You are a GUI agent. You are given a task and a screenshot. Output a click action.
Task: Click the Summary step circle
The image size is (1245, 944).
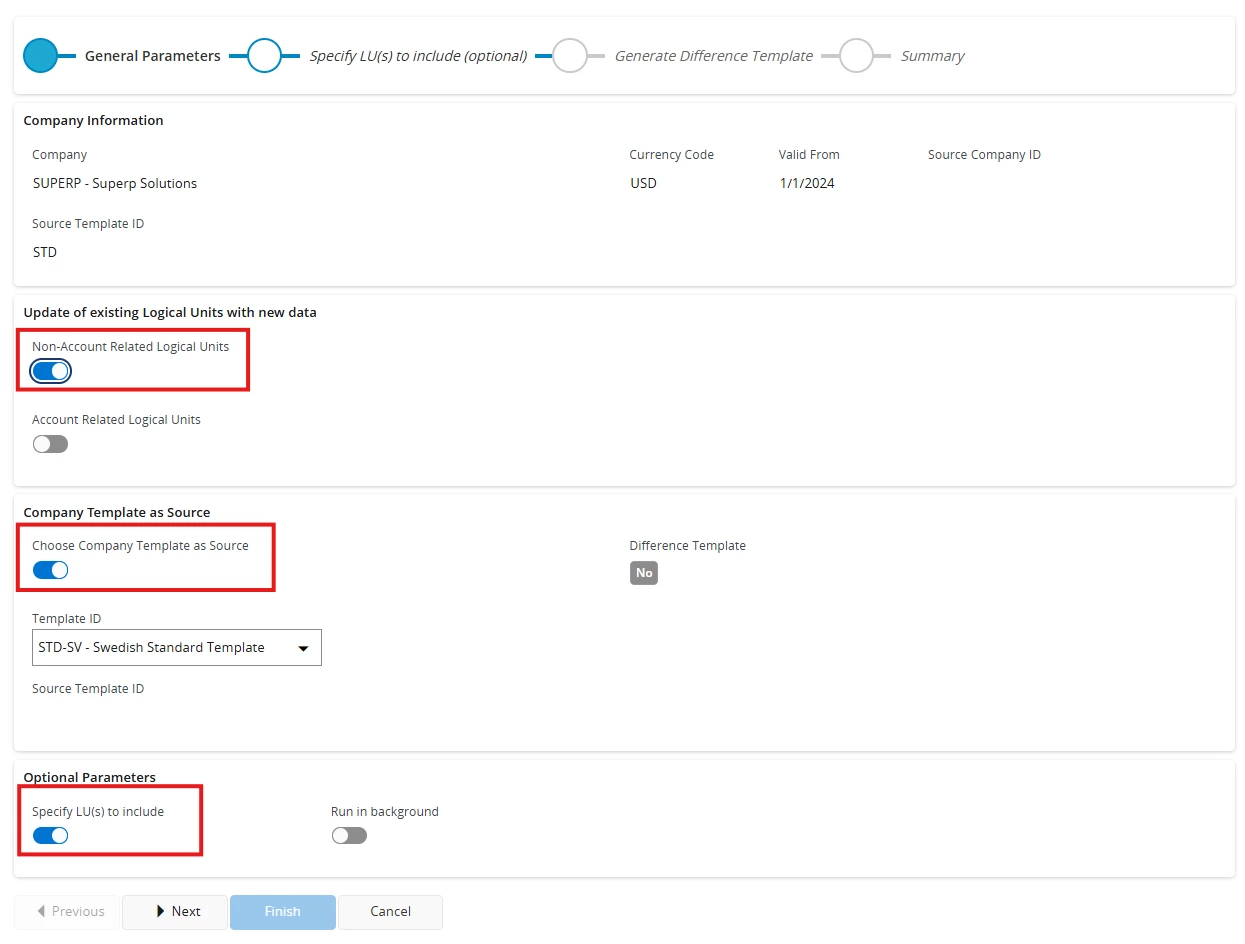pyautogui.click(x=857, y=56)
